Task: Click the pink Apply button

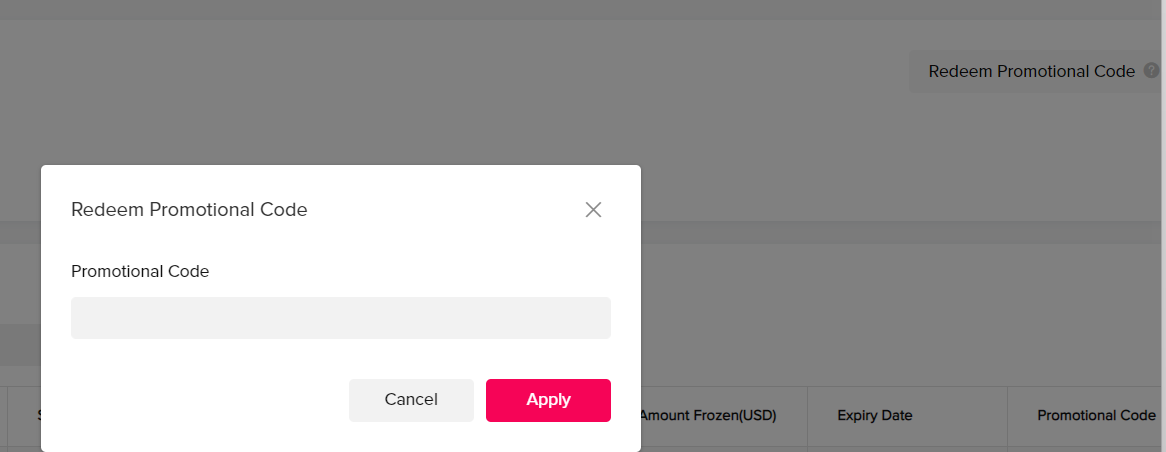Action: (548, 400)
